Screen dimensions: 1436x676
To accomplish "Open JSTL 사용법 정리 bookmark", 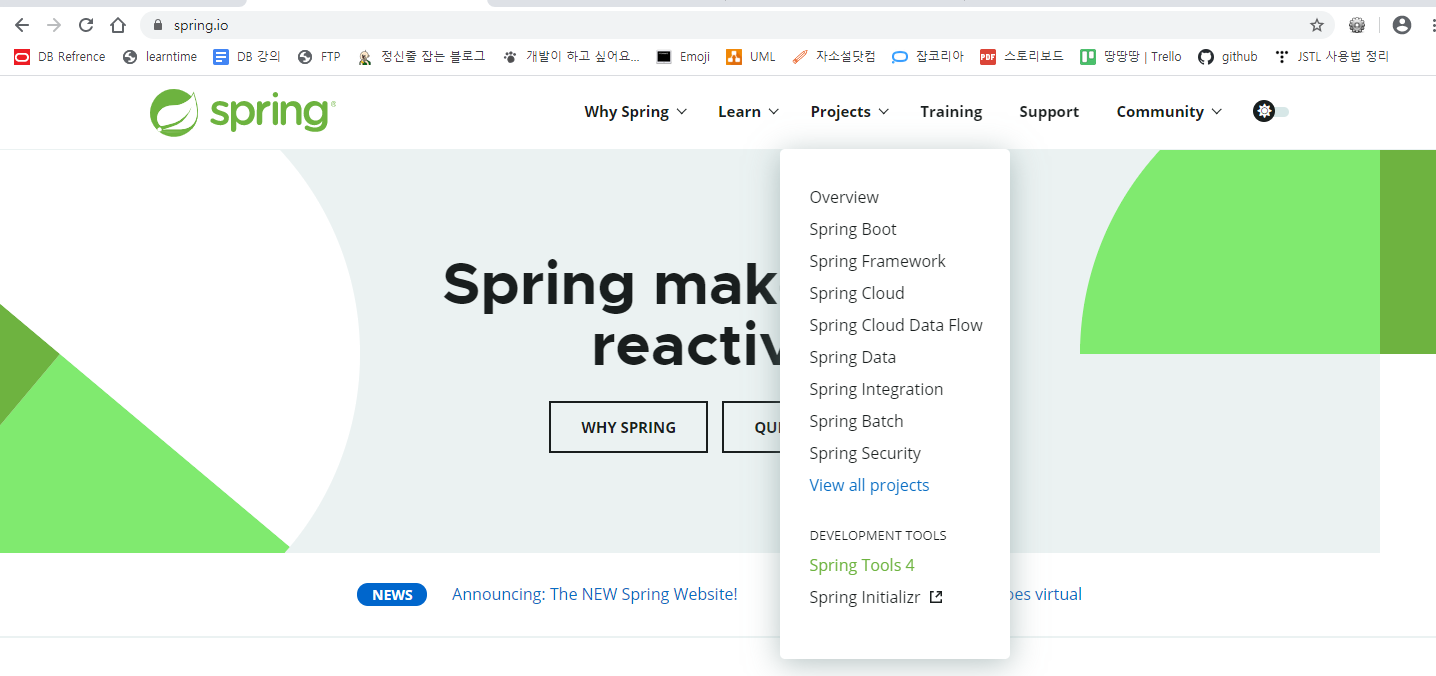I will [x=1331, y=57].
